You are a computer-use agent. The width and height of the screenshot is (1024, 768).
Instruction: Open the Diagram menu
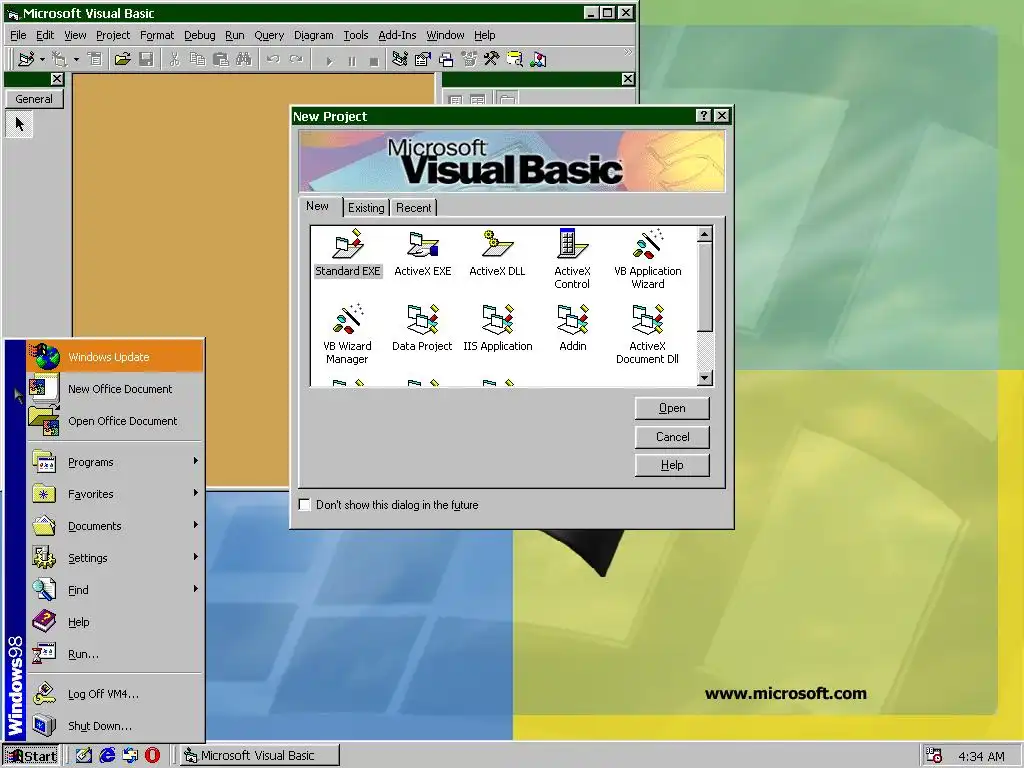pyautogui.click(x=313, y=35)
